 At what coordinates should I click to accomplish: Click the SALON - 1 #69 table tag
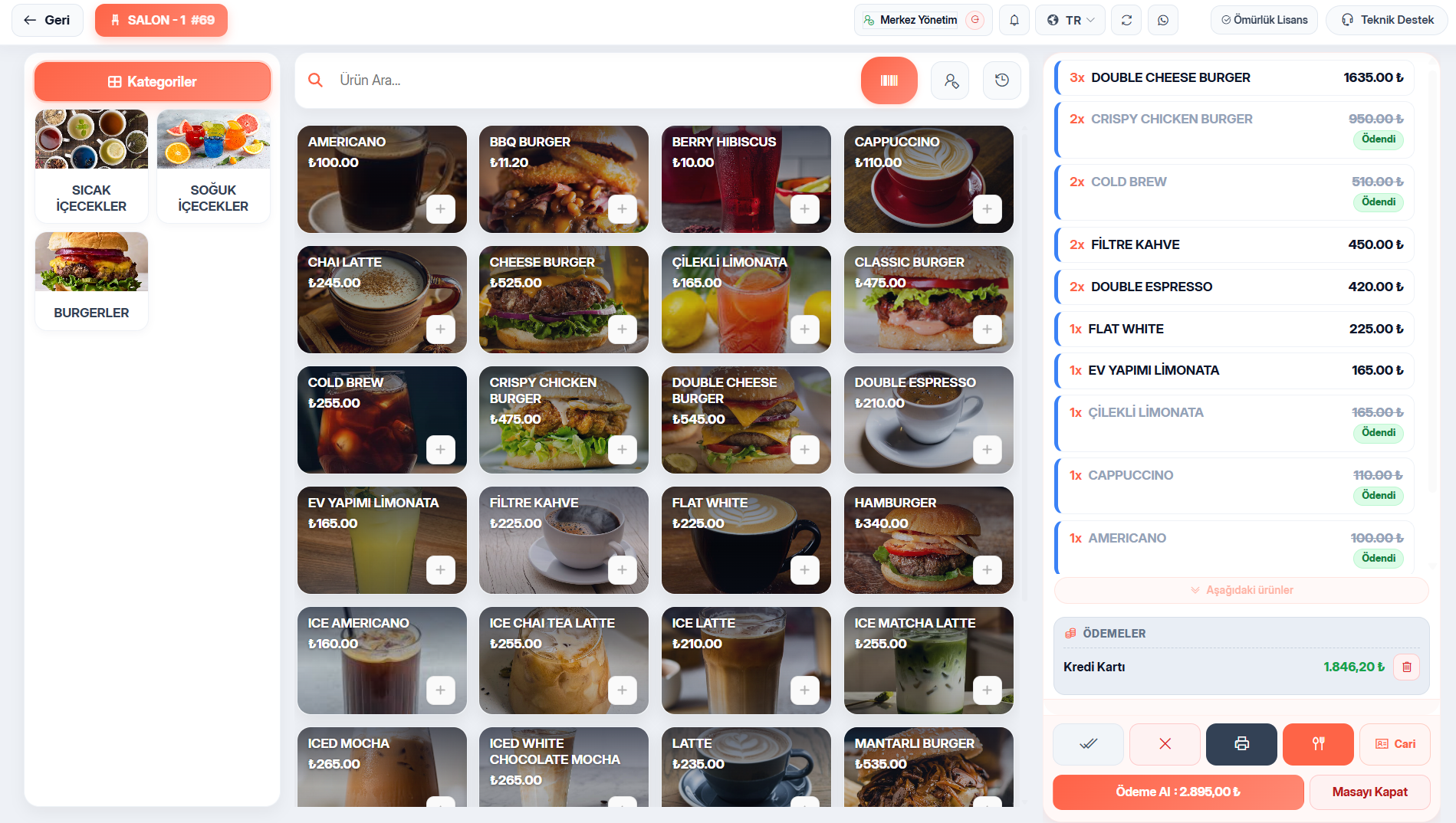pos(161,20)
